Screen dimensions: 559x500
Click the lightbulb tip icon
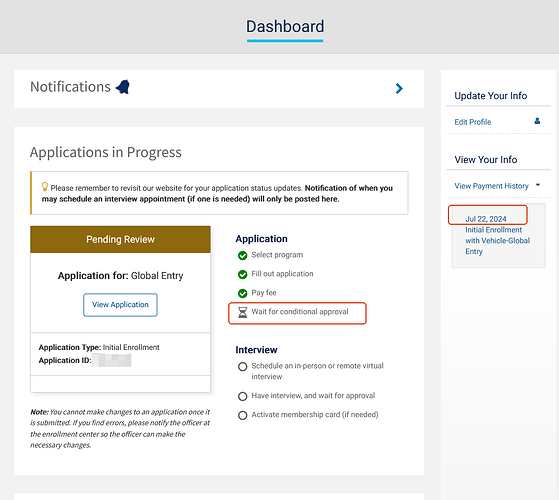[x=45, y=187]
